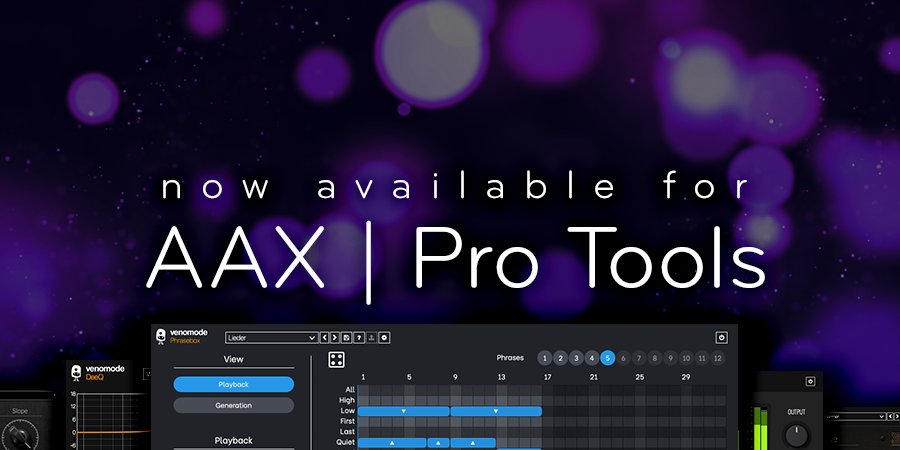Click first Low row block starting at bar 1

pos(404,411)
